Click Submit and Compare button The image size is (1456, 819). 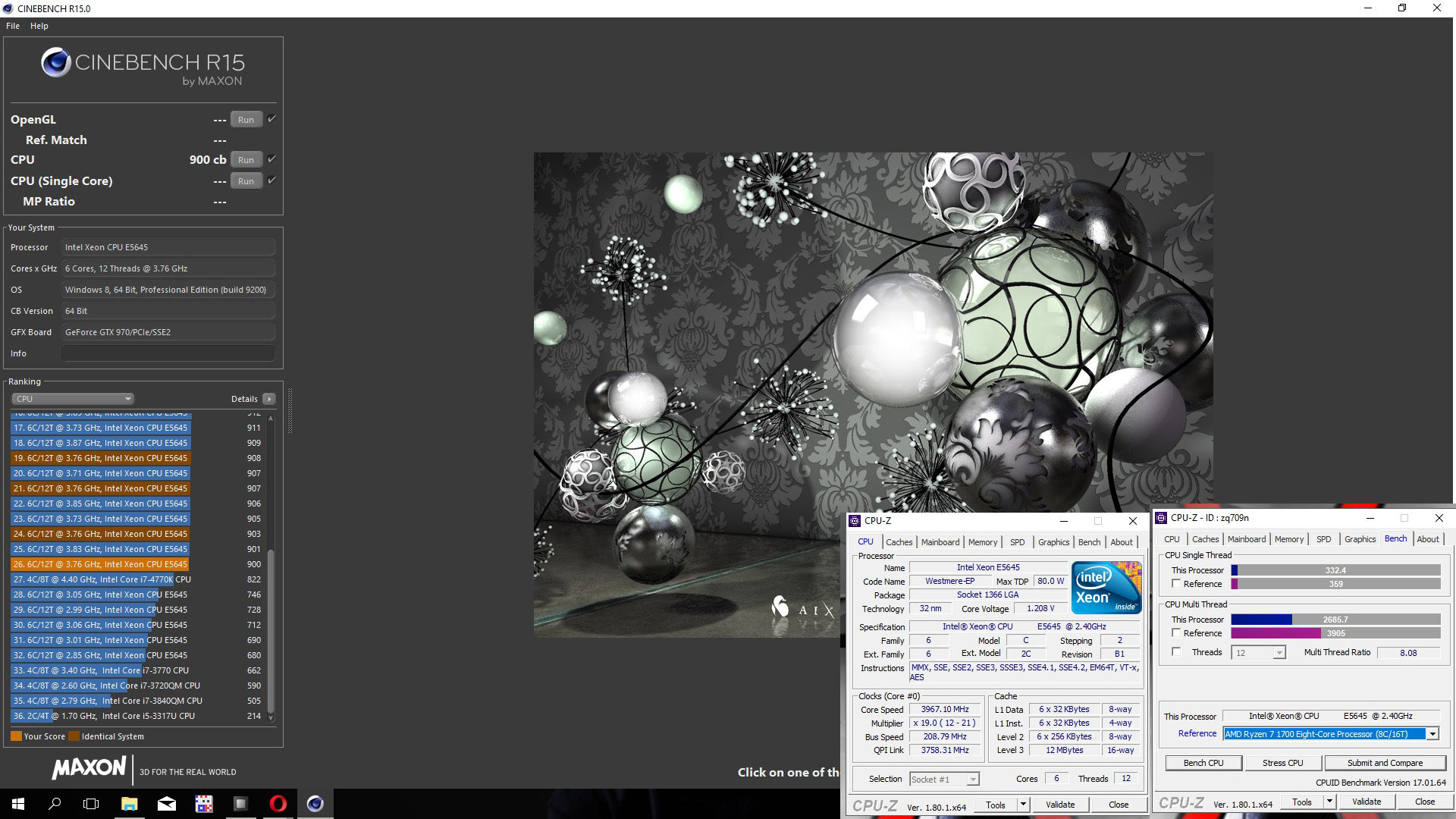coord(1385,763)
